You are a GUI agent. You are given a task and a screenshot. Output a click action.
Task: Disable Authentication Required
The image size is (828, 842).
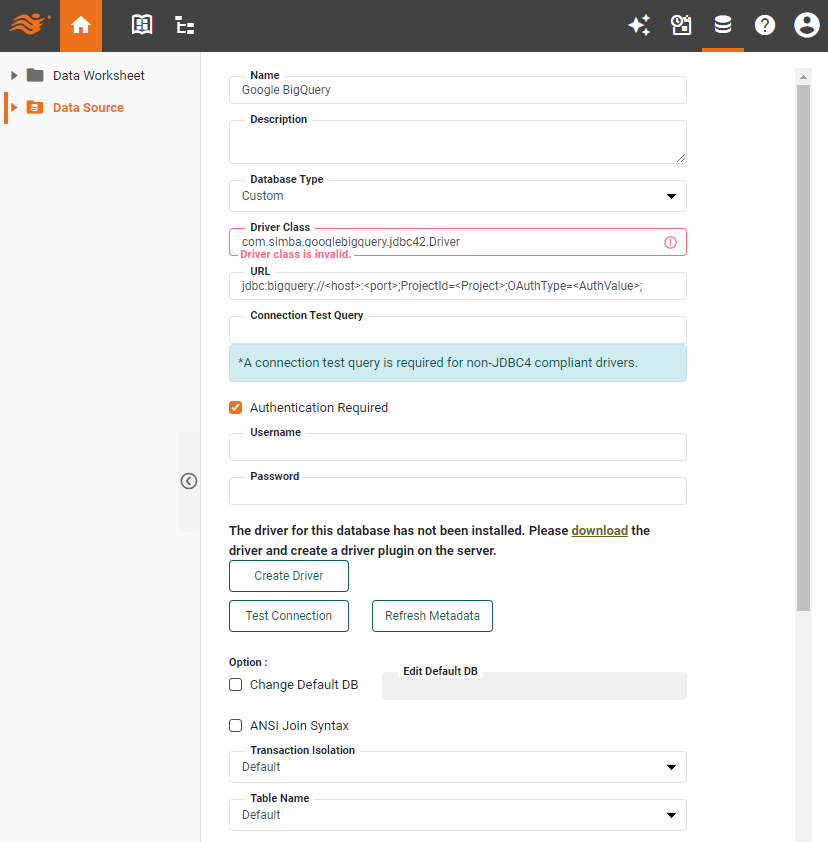(235, 407)
